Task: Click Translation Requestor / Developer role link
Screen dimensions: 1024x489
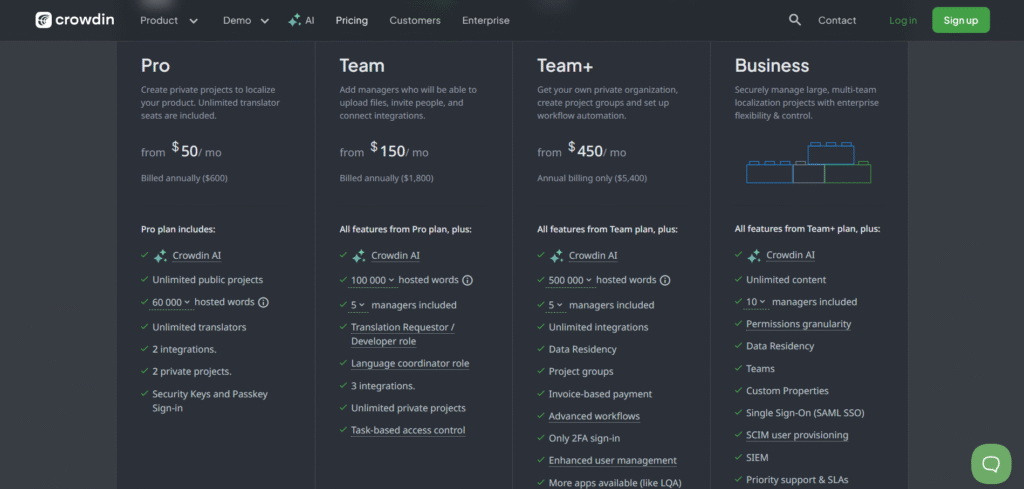Action: [403, 334]
